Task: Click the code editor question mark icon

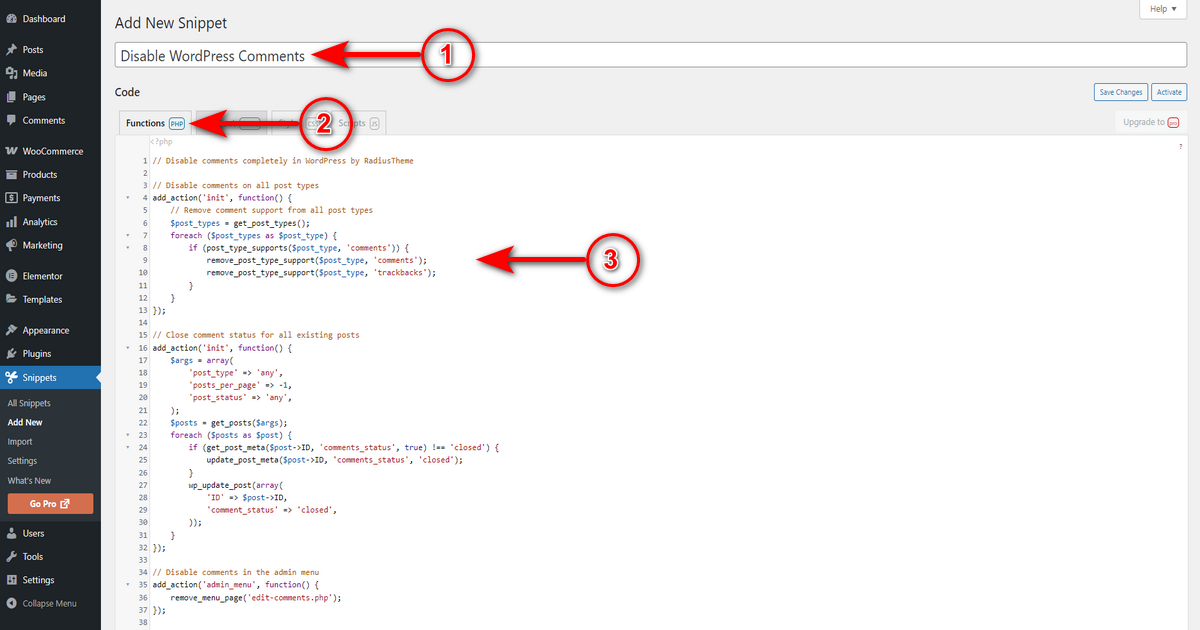Action: (1181, 146)
